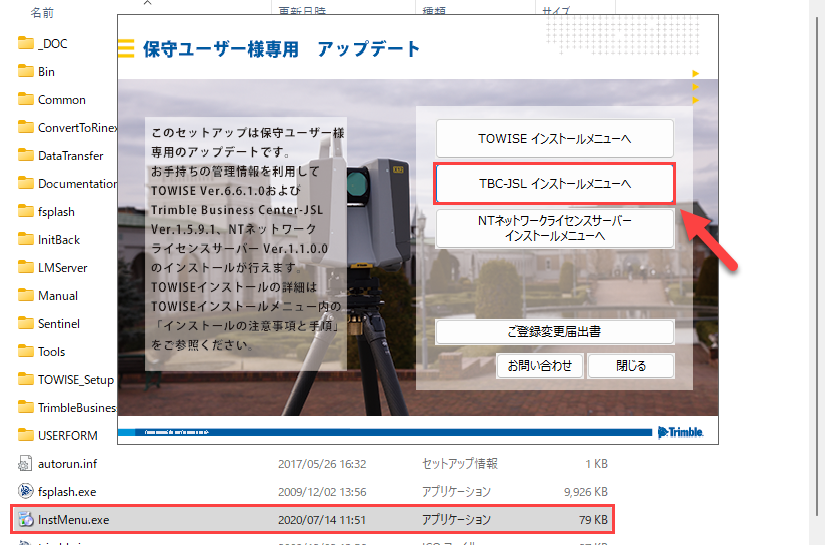Select the Common folder icon
Viewport: 825px width, 545px height.
click(x=26, y=99)
